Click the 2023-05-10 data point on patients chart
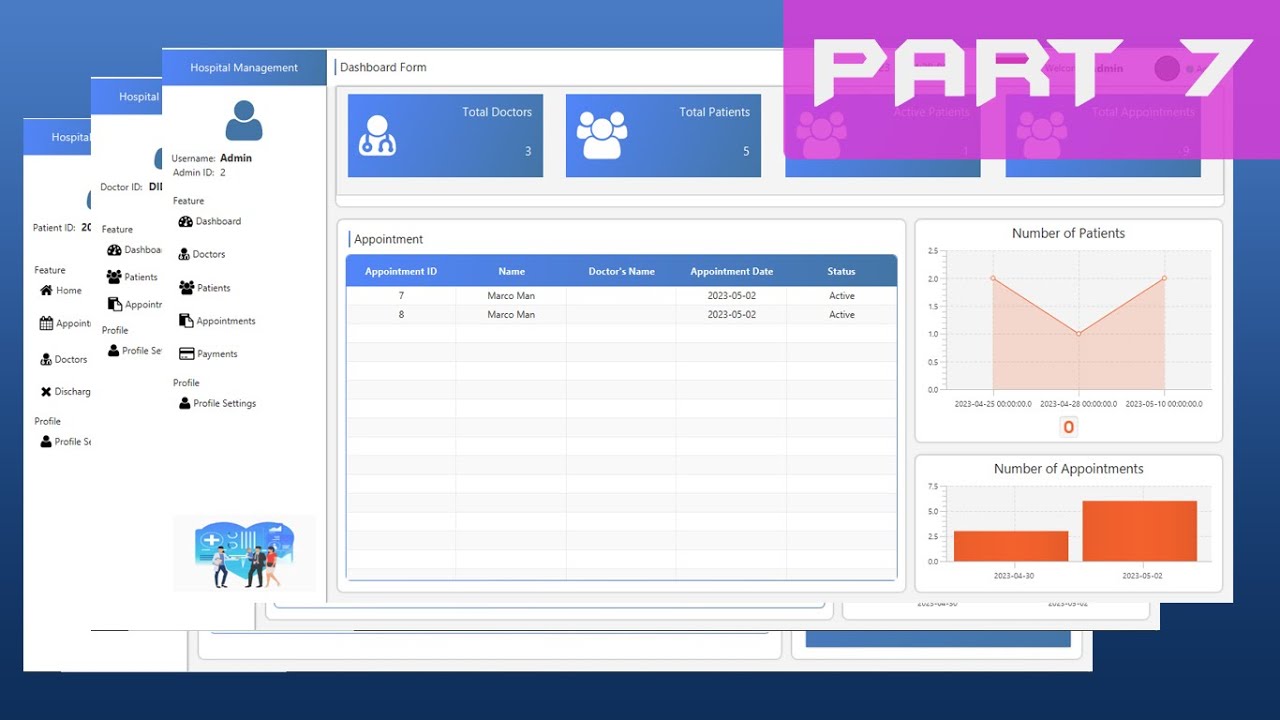Image resolution: width=1280 pixels, height=720 pixels. pos(1164,278)
